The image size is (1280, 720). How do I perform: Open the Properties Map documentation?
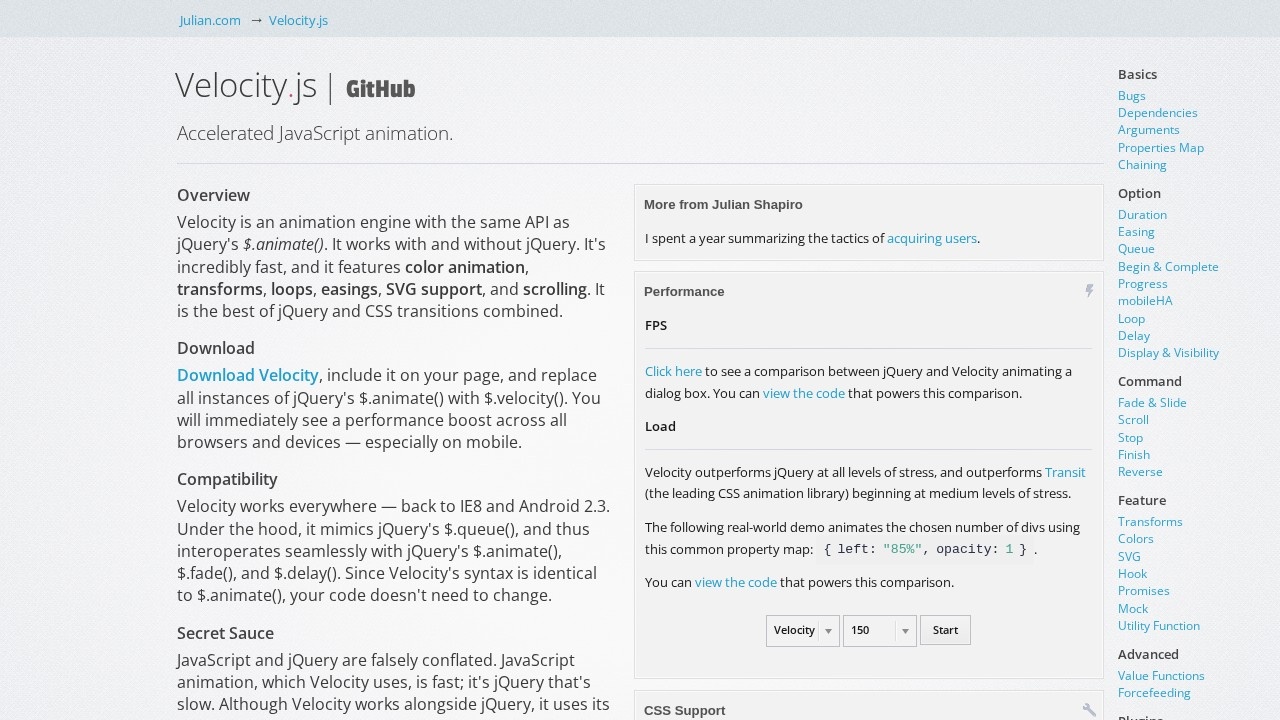(x=1161, y=147)
